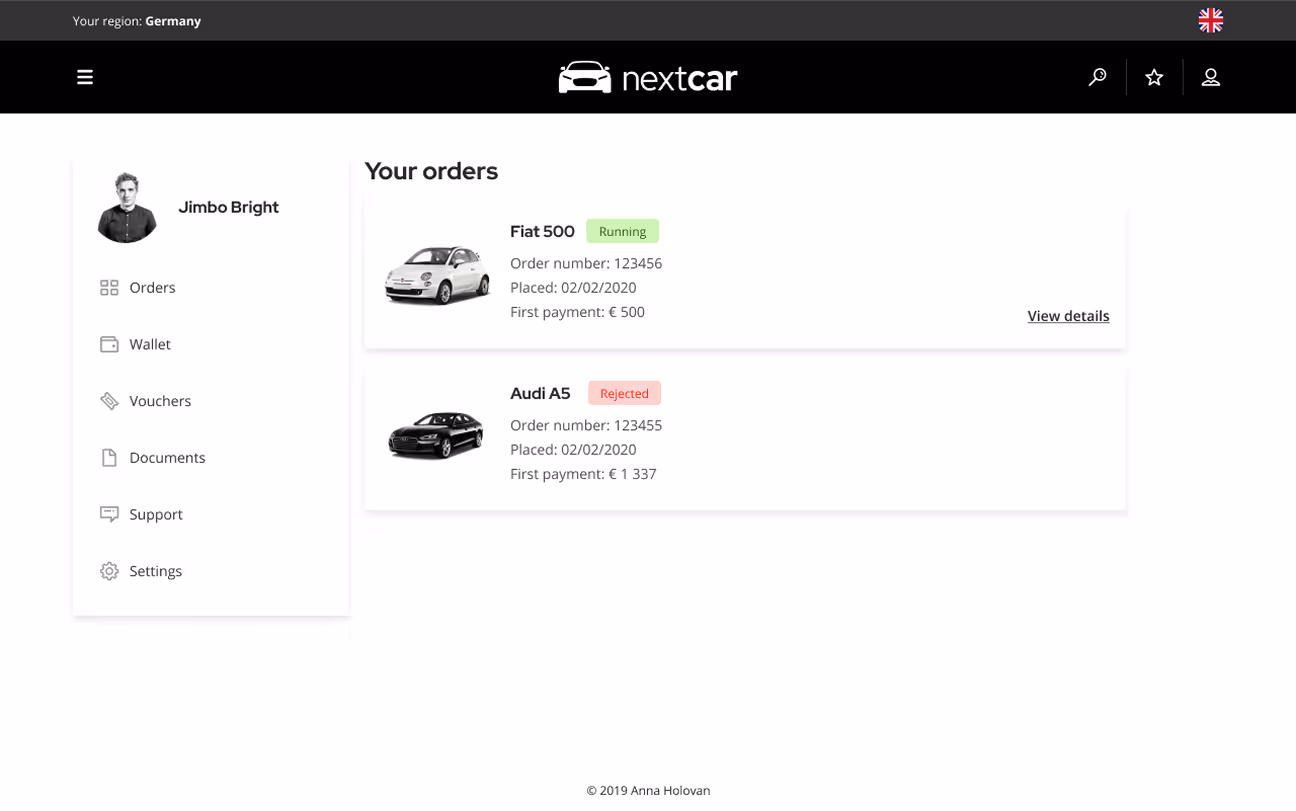Click First payment € 500 text
This screenshot has width=1296, height=811.
click(577, 312)
